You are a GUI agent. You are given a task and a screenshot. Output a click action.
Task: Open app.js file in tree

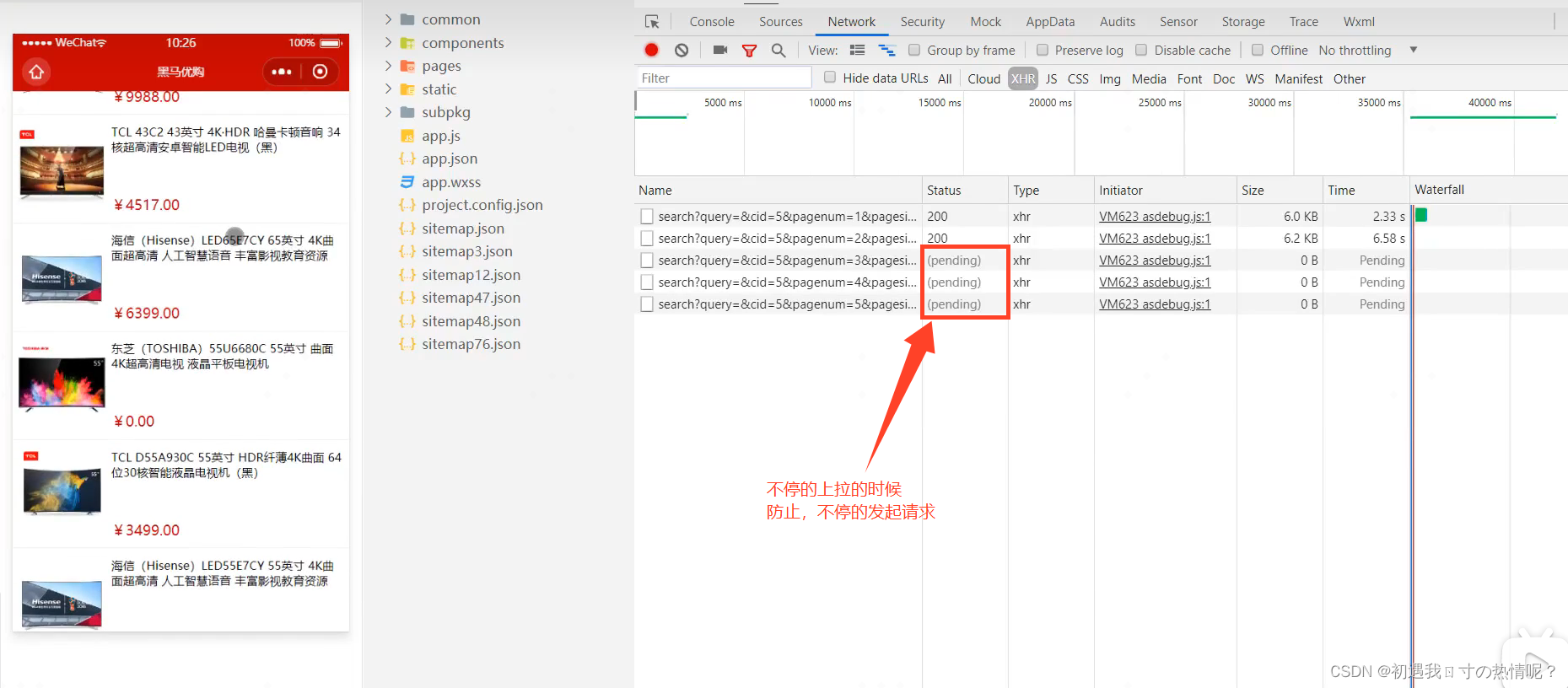click(x=441, y=136)
